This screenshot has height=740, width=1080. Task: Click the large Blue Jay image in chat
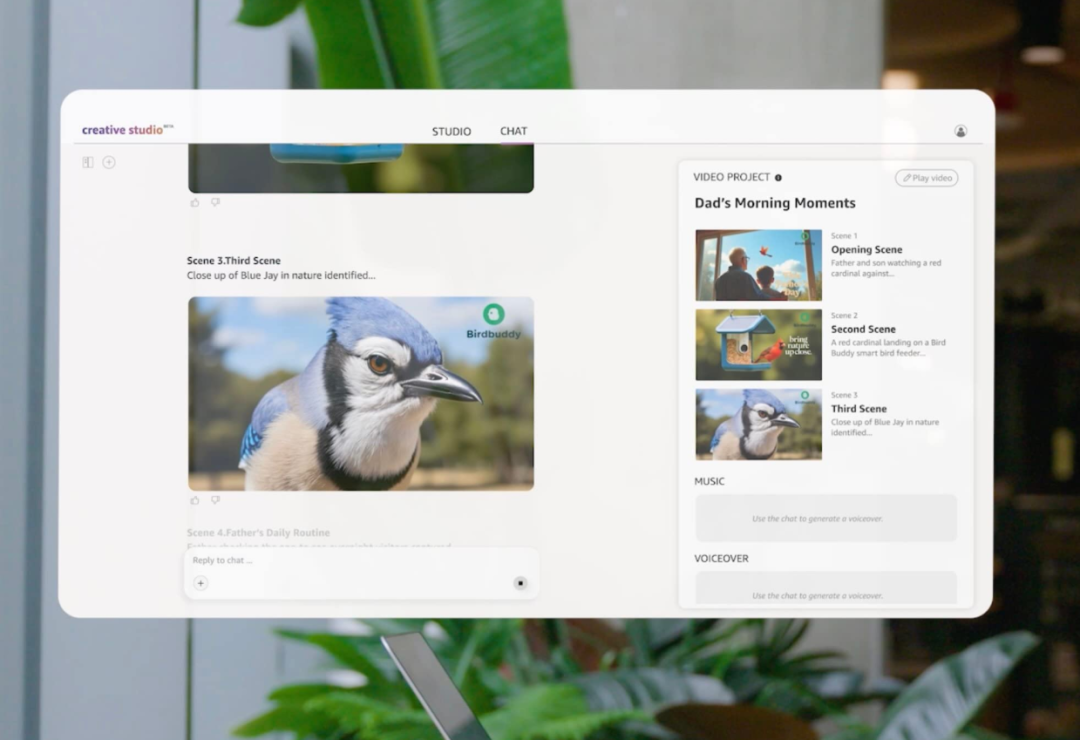(x=360, y=393)
